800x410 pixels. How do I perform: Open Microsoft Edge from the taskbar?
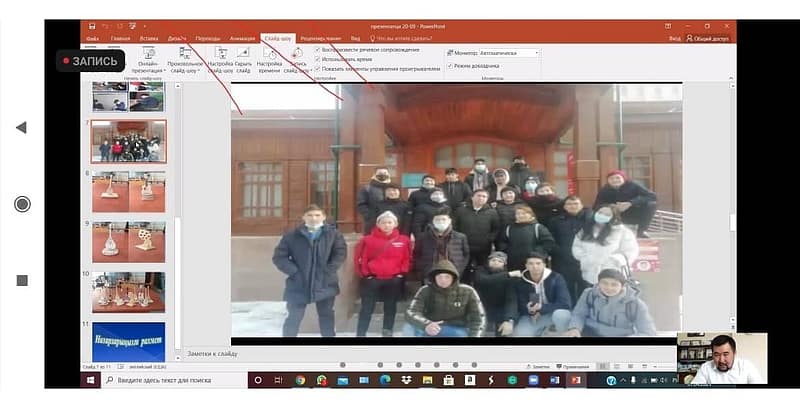coord(385,380)
